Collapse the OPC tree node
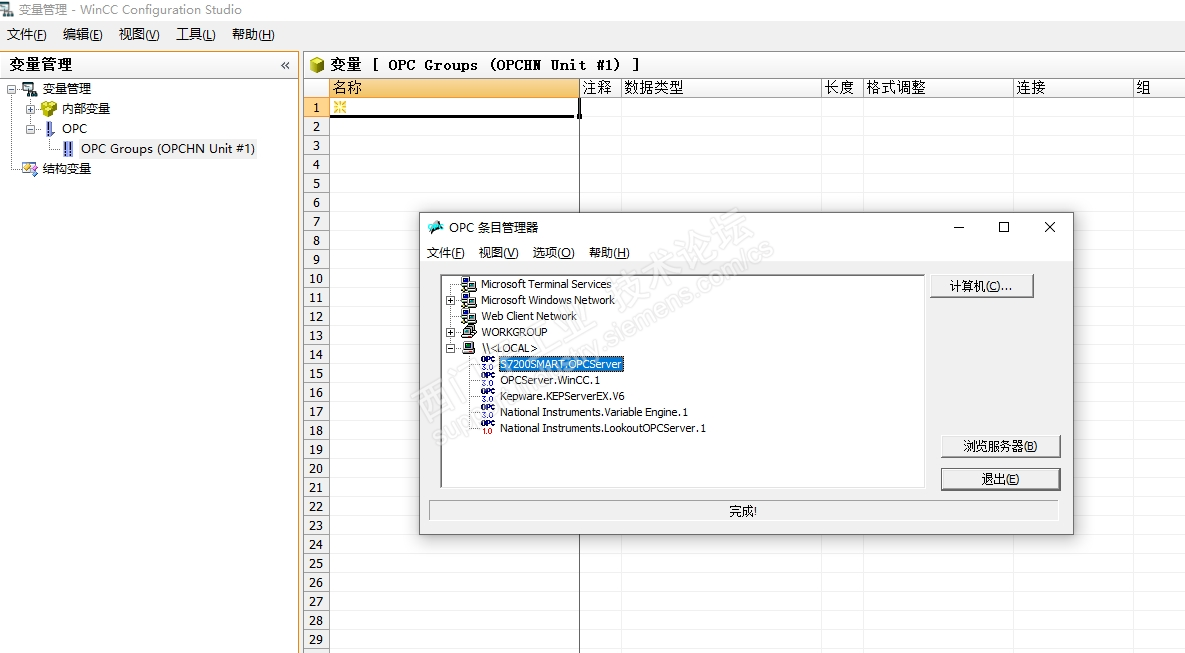This screenshot has width=1185, height=653. coord(30,129)
